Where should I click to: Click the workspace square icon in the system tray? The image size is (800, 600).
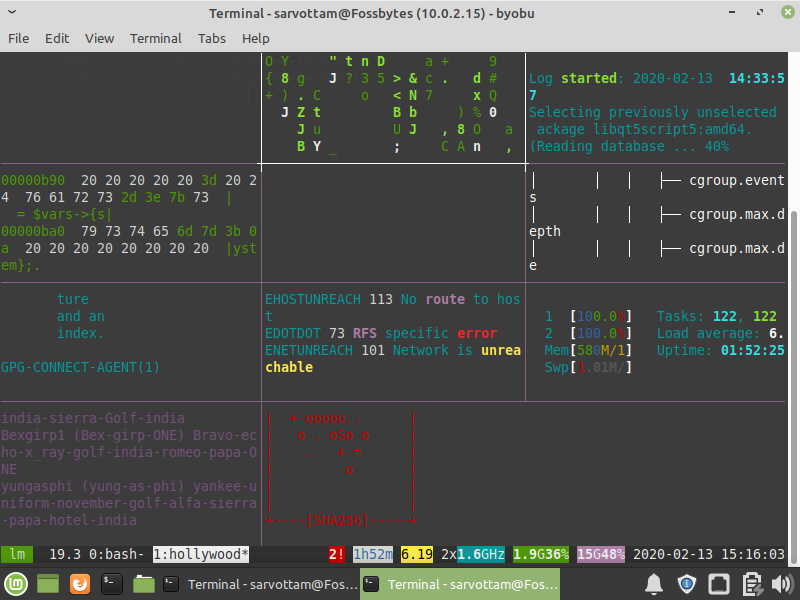tap(719, 584)
